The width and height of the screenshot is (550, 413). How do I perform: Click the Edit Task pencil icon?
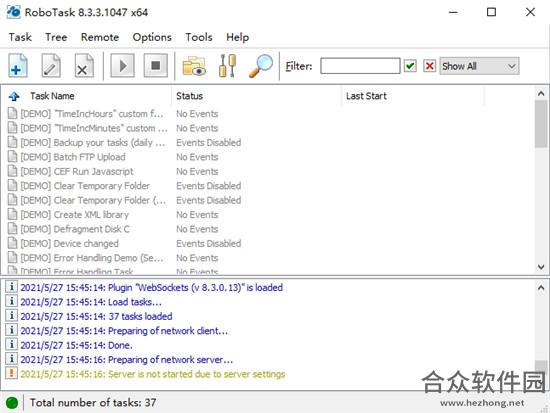click(51, 66)
